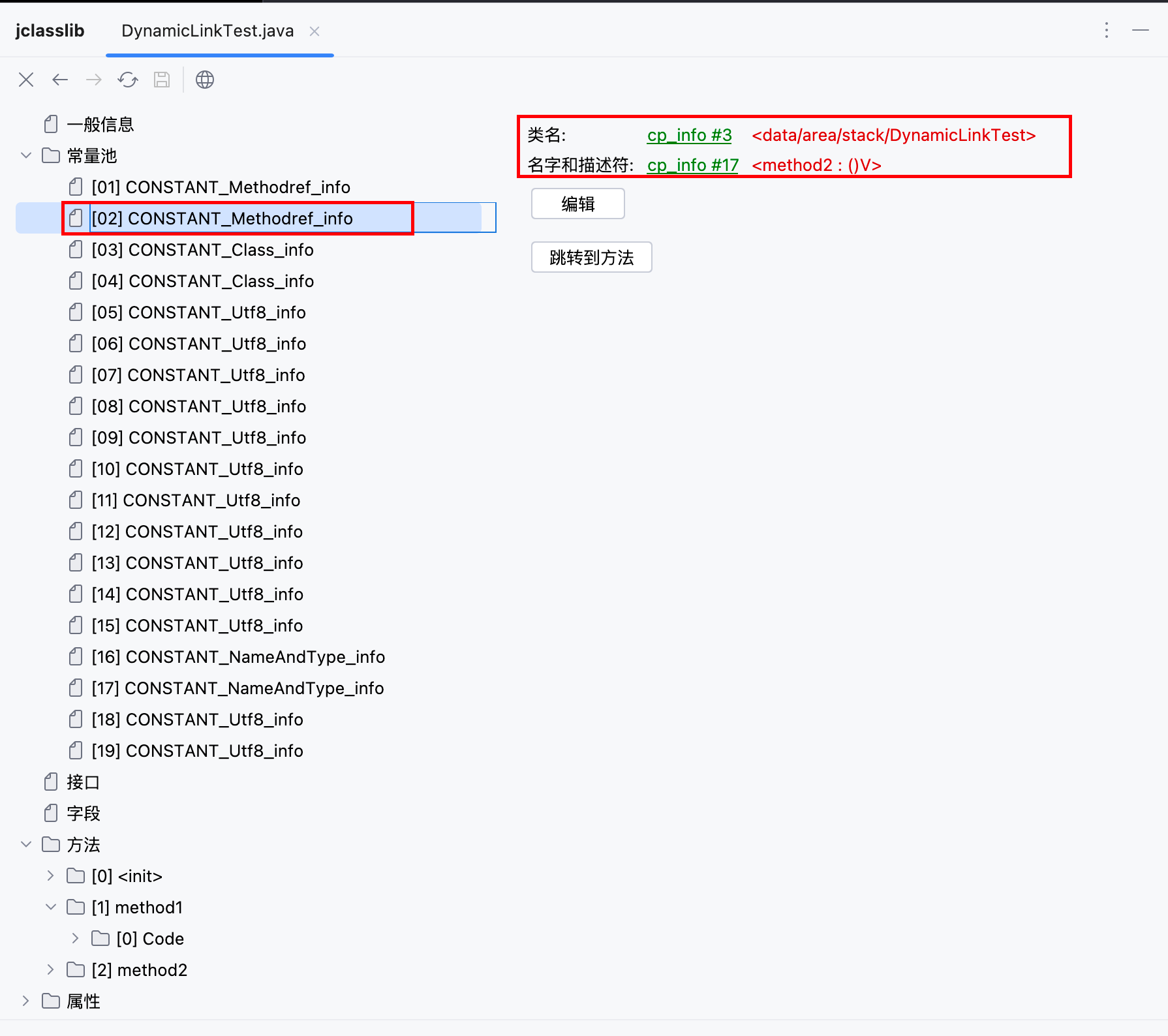The height and width of the screenshot is (1036, 1168).
Task: Close the DynamicLinkTest.java tab
Action: (315, 31)
